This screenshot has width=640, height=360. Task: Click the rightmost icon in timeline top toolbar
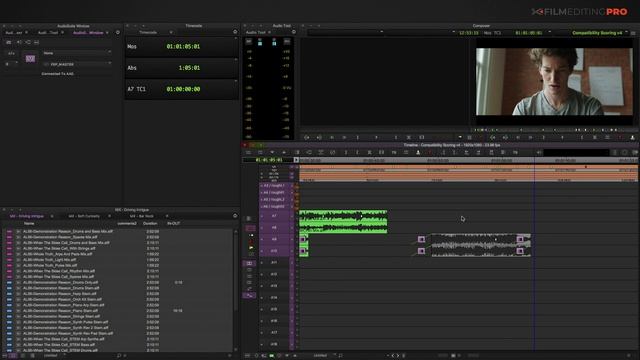pos(635,152)
